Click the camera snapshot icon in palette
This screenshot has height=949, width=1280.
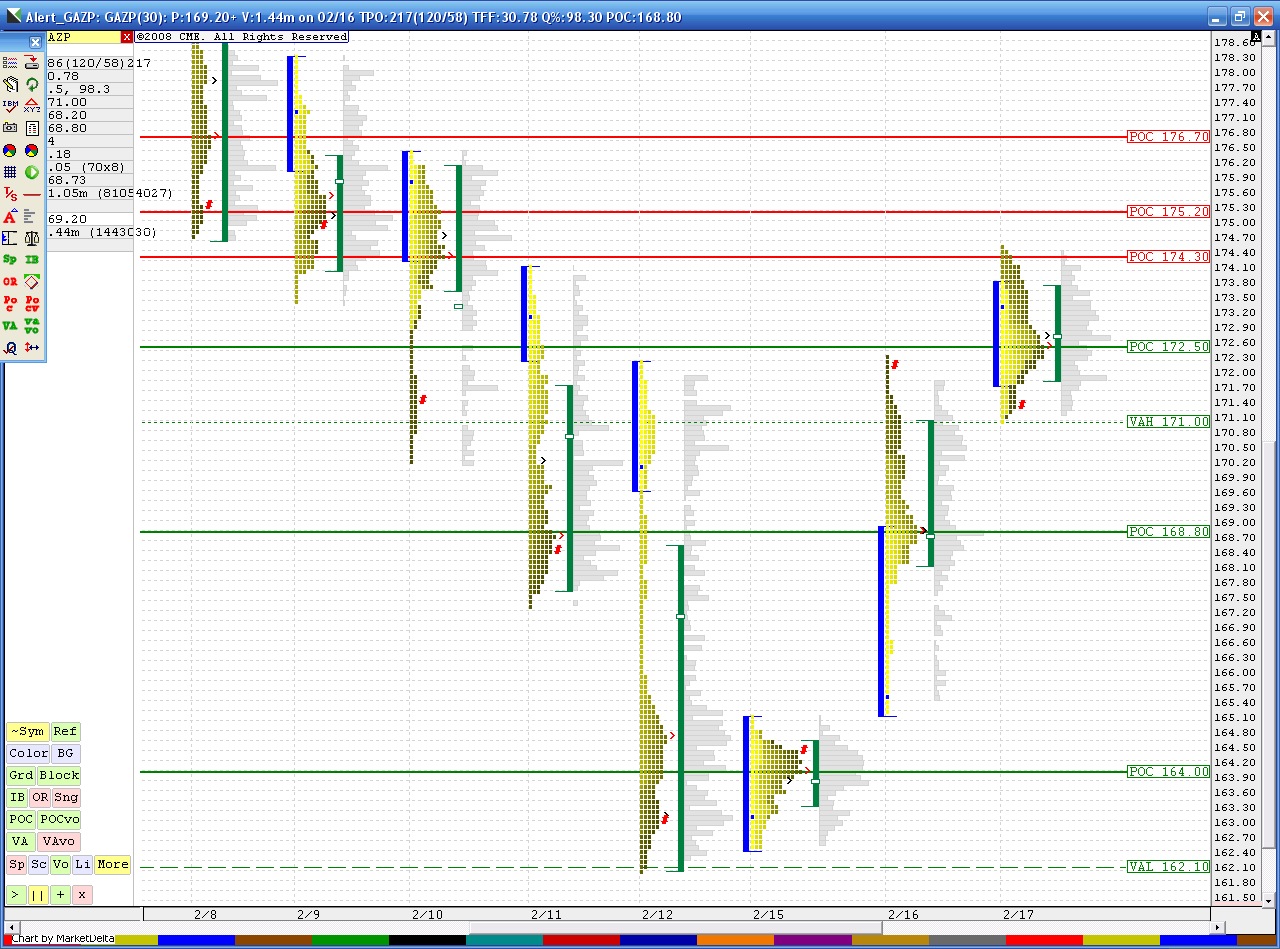(x=10, y=128)
